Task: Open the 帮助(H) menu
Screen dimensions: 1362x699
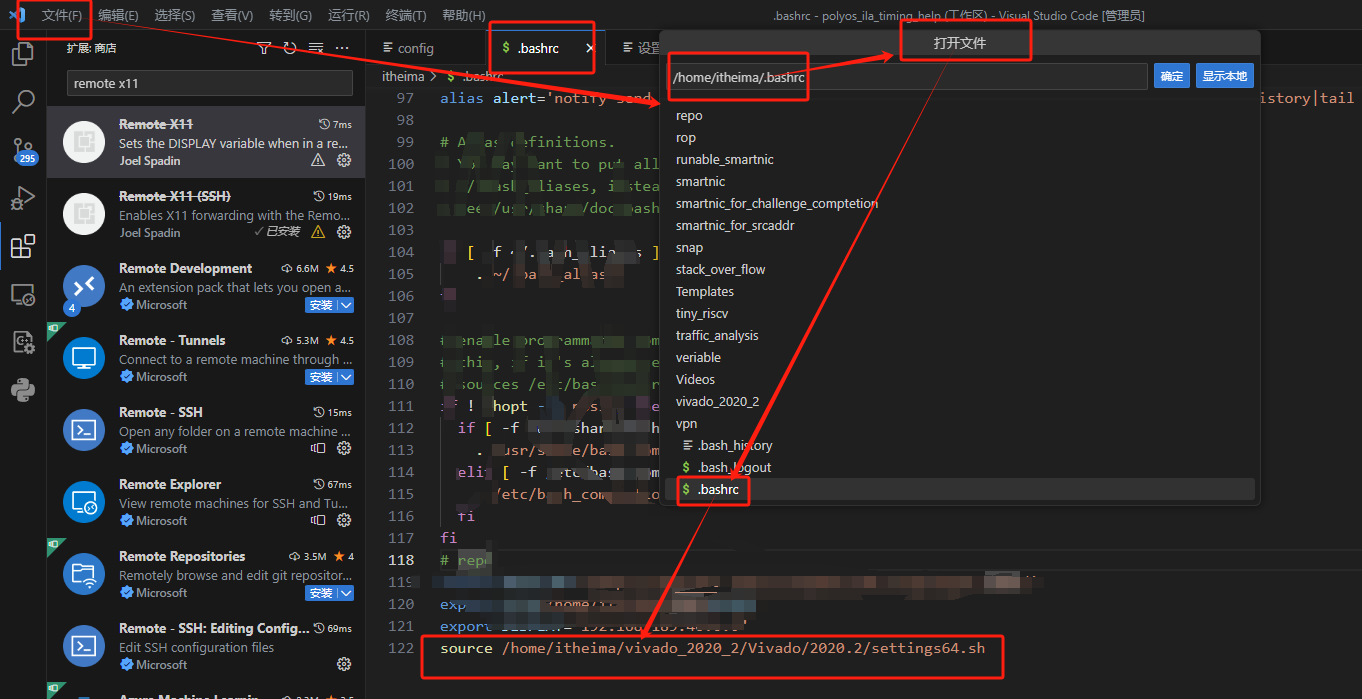Action: [463, 15]
